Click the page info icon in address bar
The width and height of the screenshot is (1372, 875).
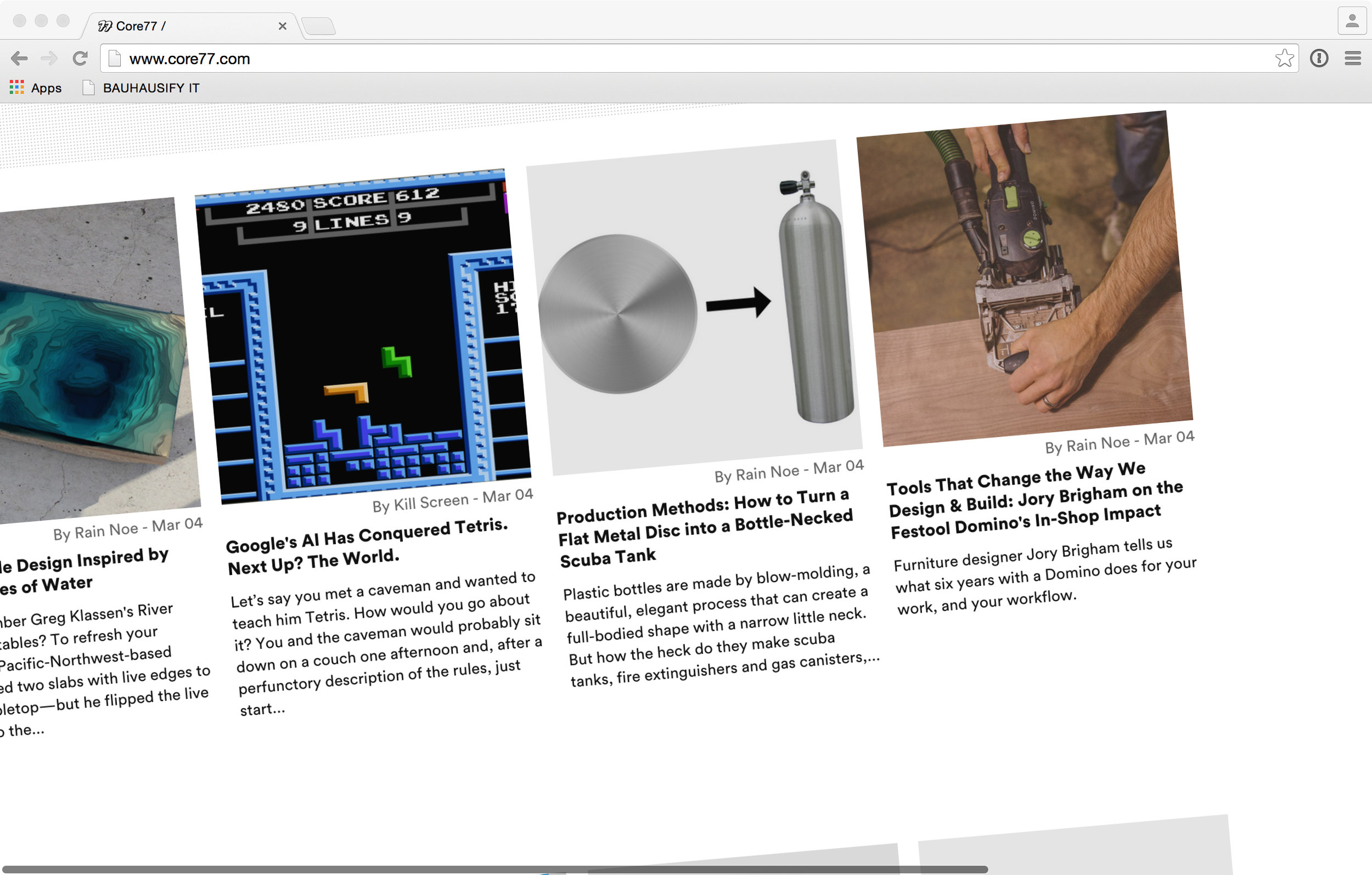click(115, 58)
